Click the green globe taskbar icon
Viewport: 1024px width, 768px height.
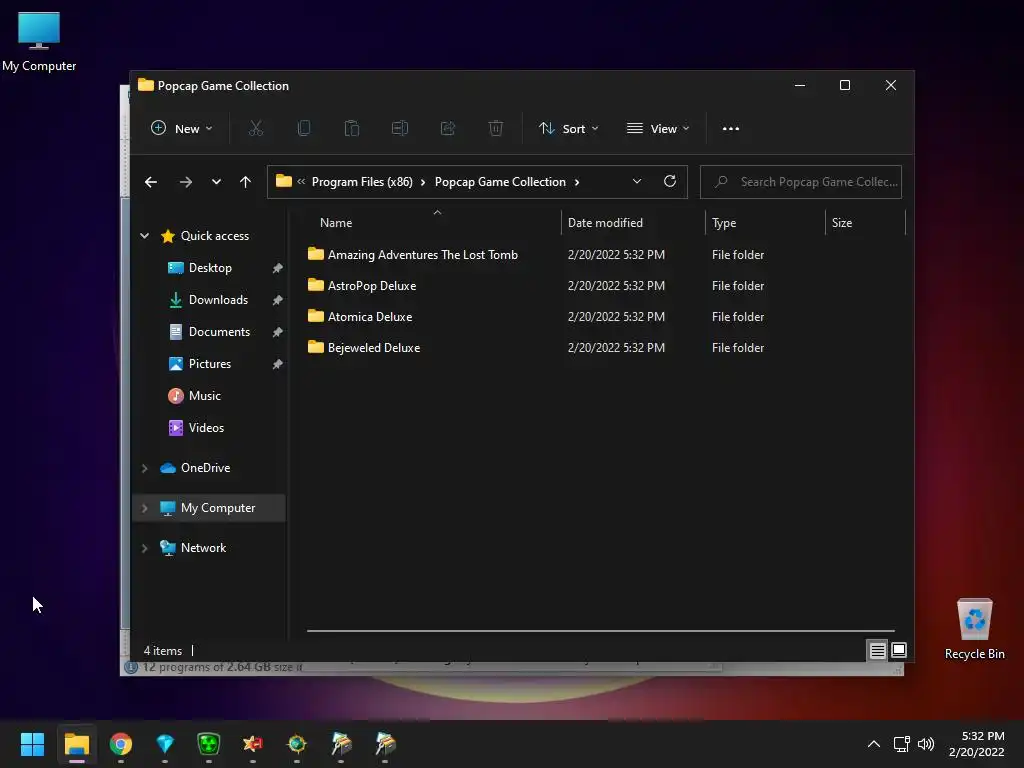tap(296, 744)
